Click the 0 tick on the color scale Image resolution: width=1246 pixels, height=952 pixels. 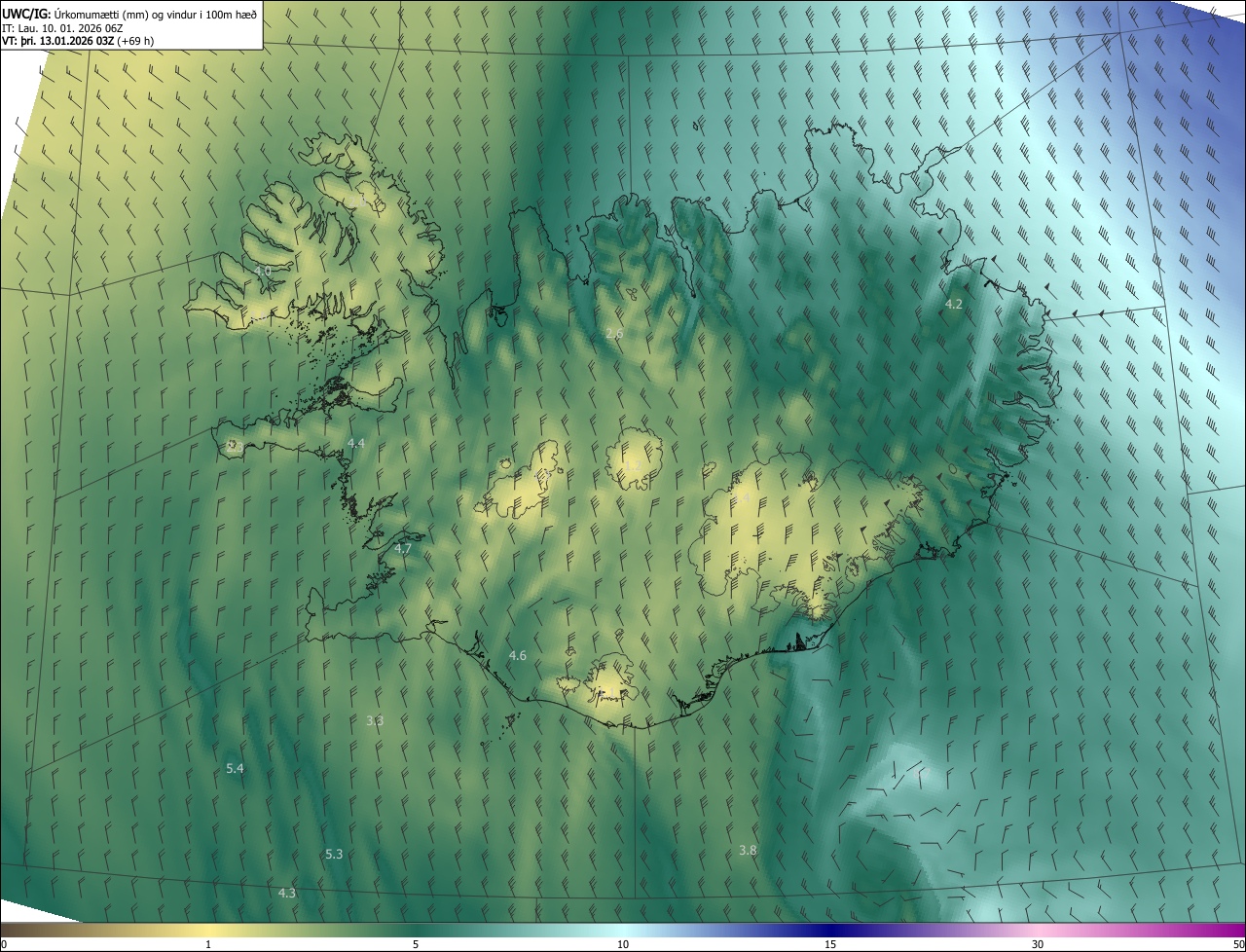(x=3, y=944)
